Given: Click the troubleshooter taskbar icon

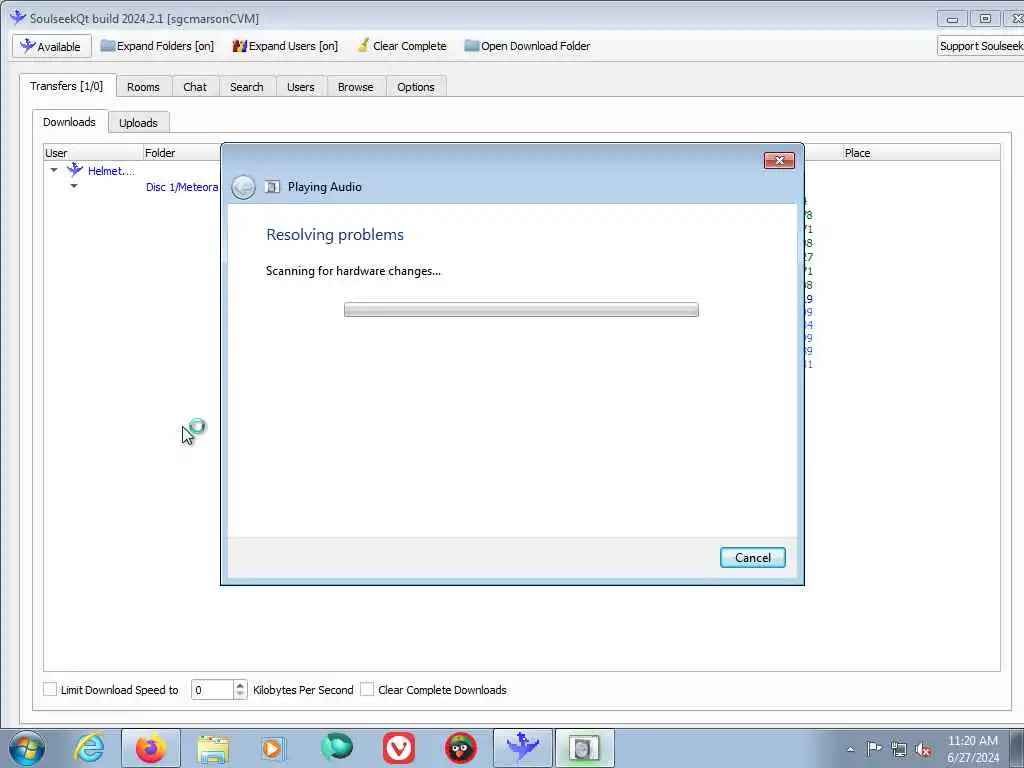Looking at the screenshot, I should point(584,748).
